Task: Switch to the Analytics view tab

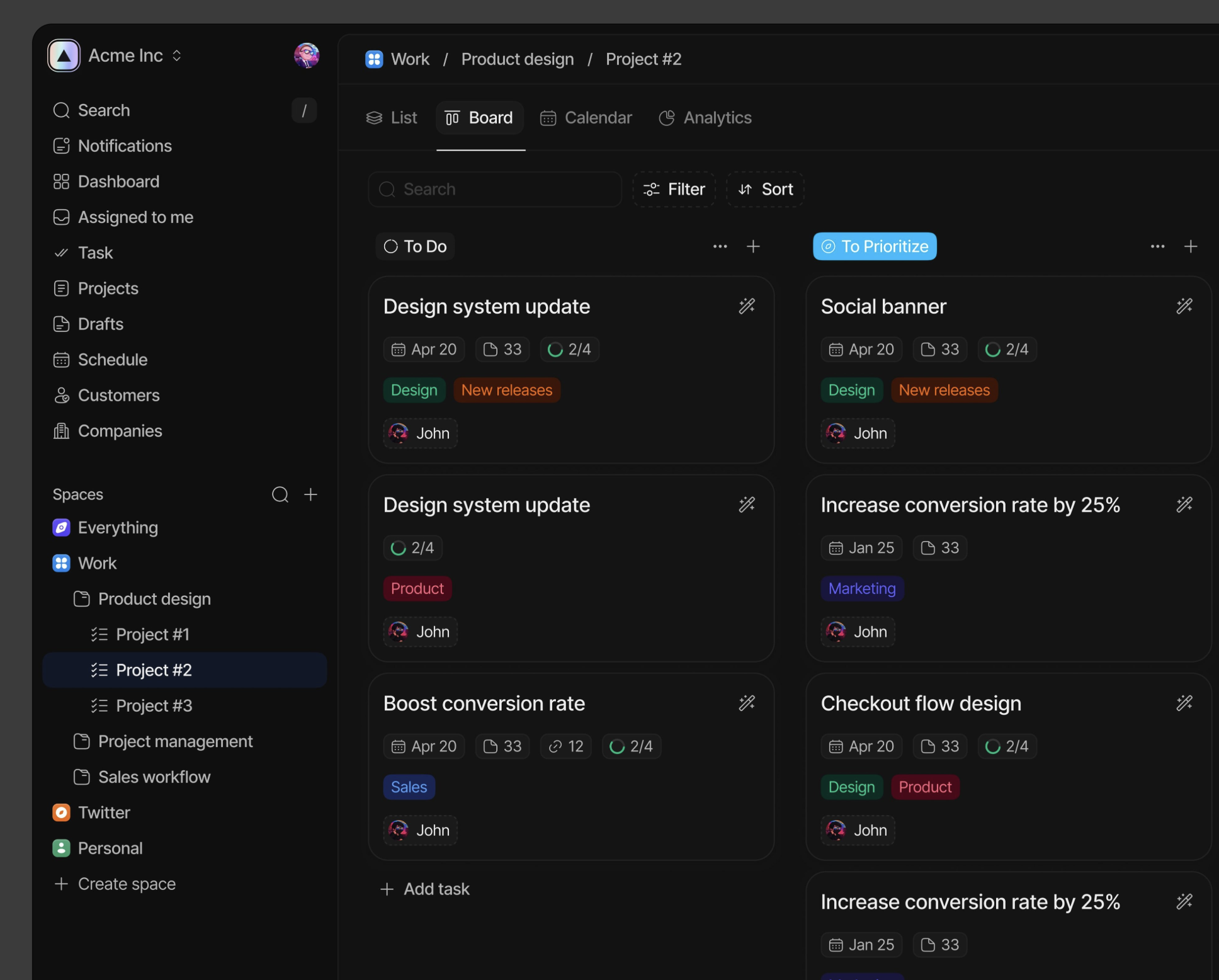Action: 705,118
